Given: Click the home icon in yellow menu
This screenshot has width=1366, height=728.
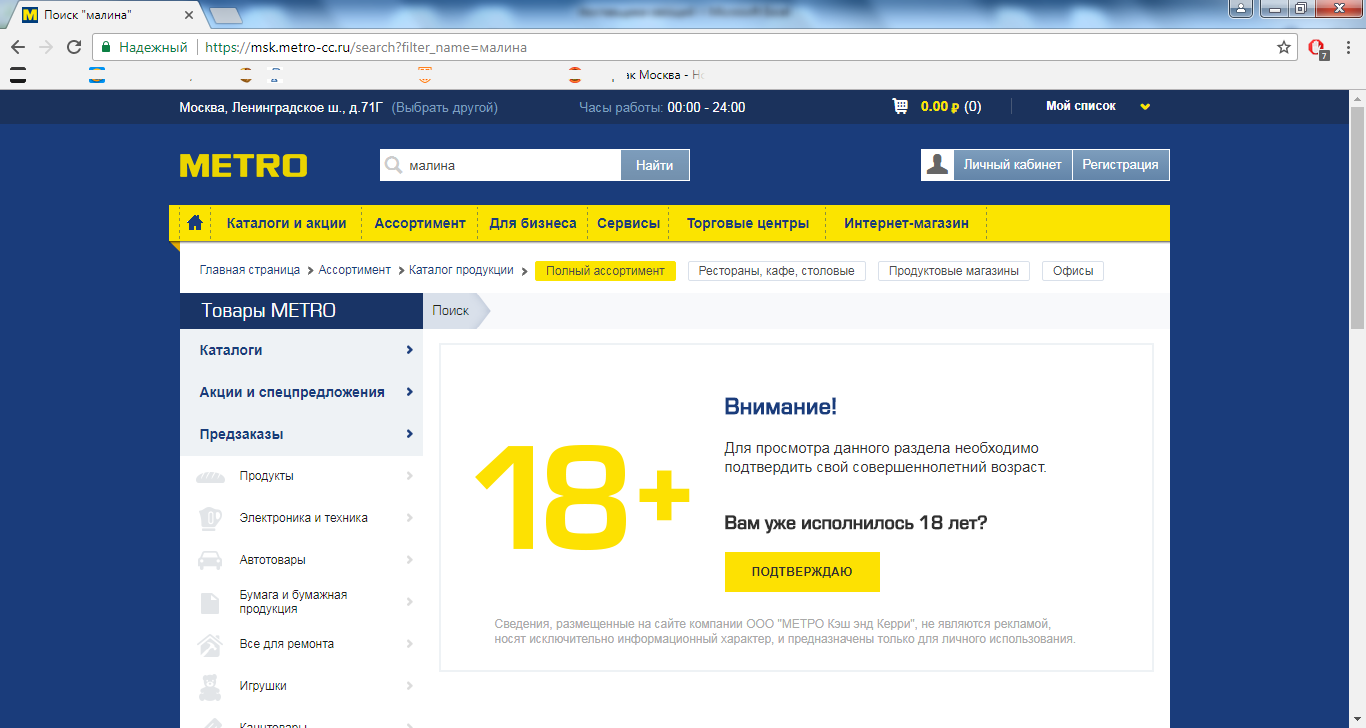Looking at the screenshot, I should point(195,223).
